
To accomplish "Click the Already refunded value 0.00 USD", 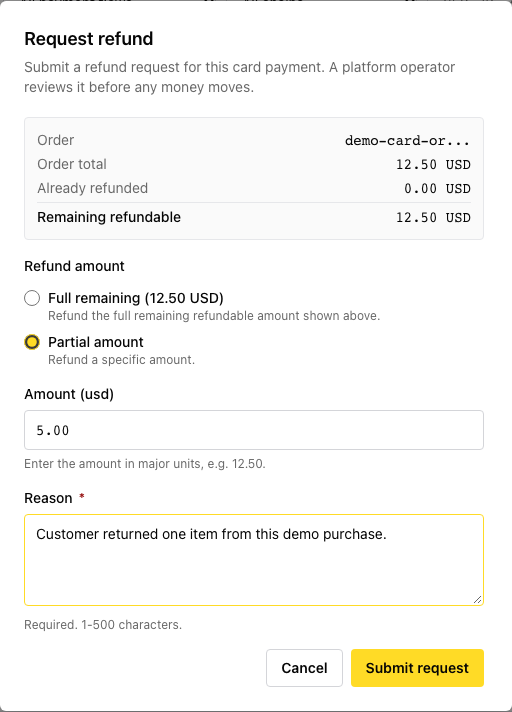I will tap(437, 188).
